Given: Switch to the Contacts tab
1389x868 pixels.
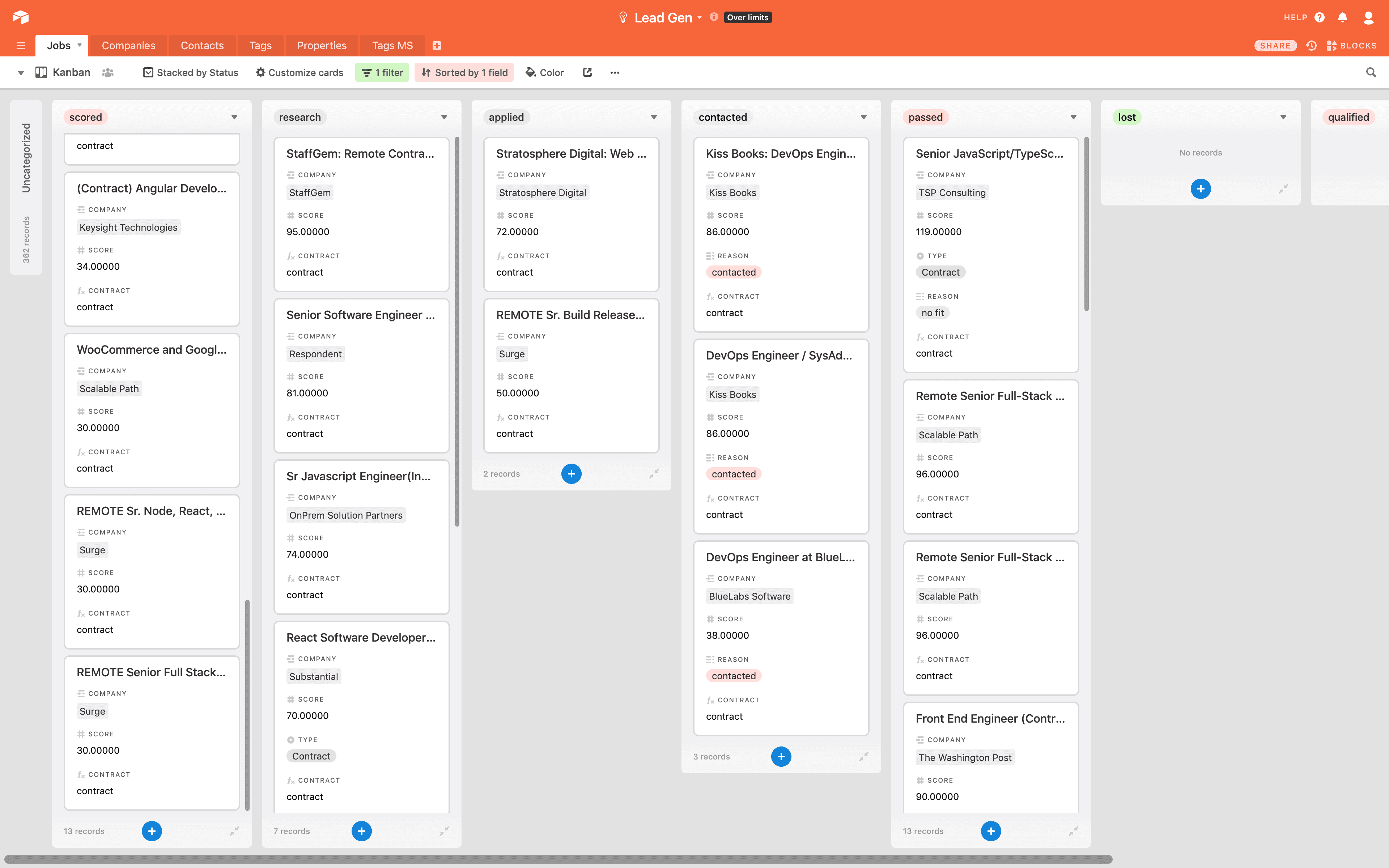Looking at the screenshot, I should [x=202, y=45].
